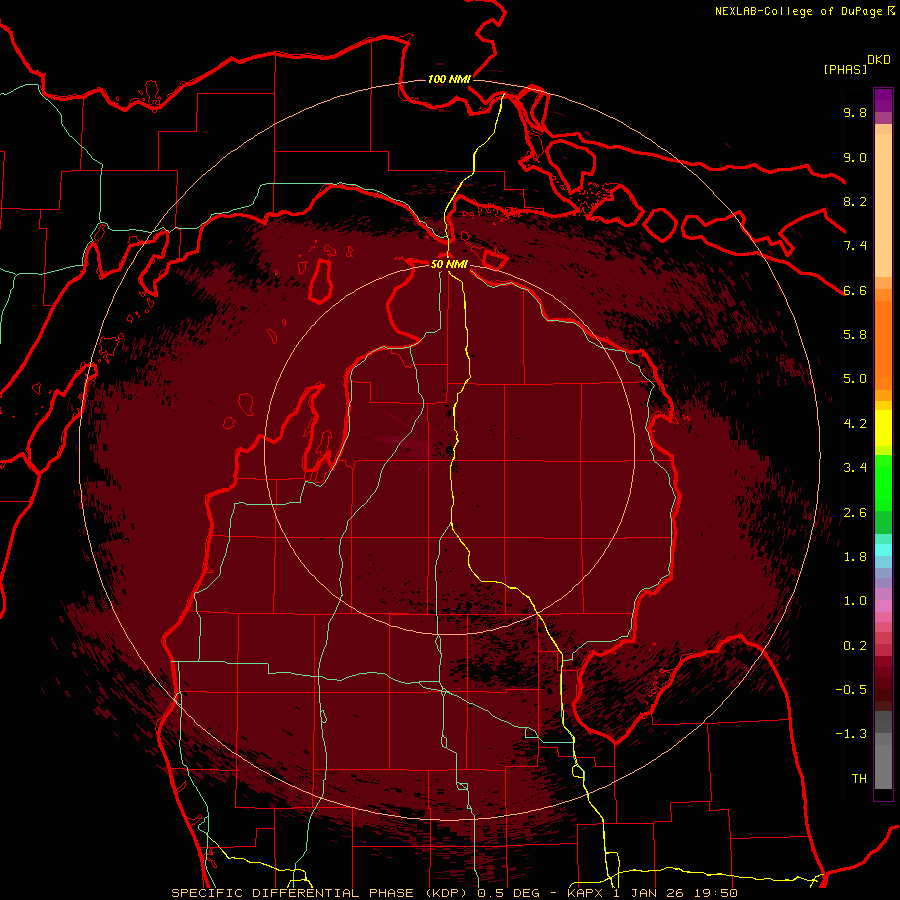900x900 pixels.
Task: Click the 1.8 scale value
Action: pyautogui.click(x=855, y=557)
